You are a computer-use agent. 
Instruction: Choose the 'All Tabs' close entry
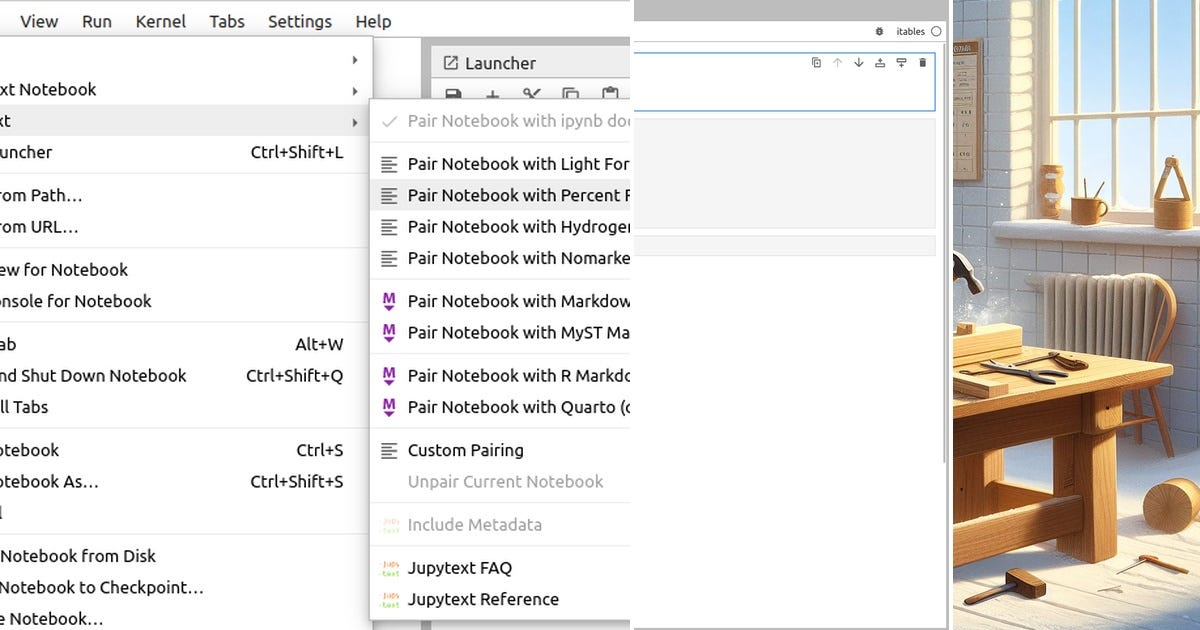(185, 407)
